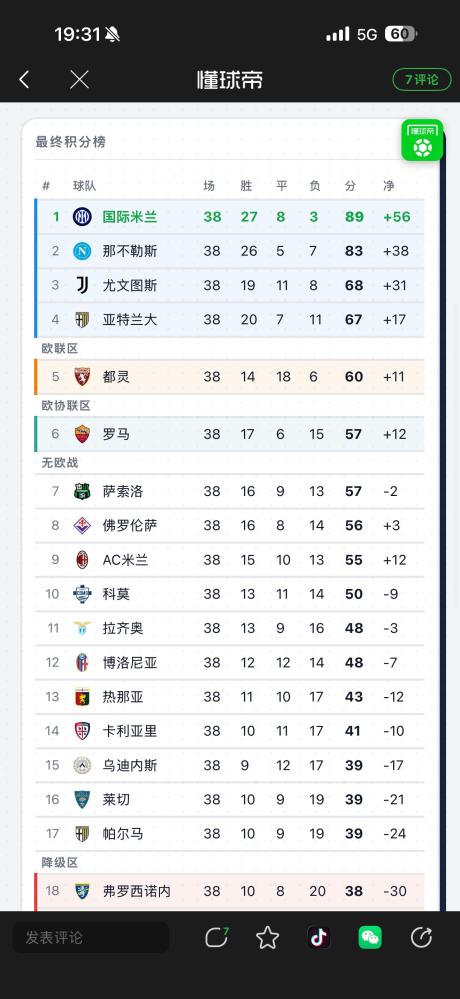Viewport: 460px width, 999px height.
Task: Tap the green 懂球帝 floating football icon
Action: (422, 140)
